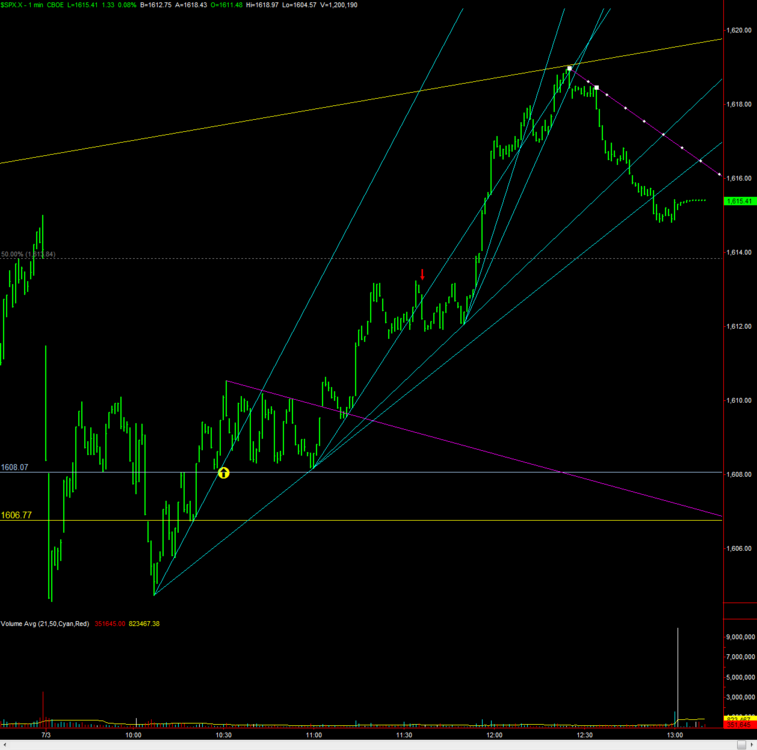The height and width of the screenshot is (750, 757).
Task: Click the 1,614.00 price axis label
Action: (x=739, y=252)
